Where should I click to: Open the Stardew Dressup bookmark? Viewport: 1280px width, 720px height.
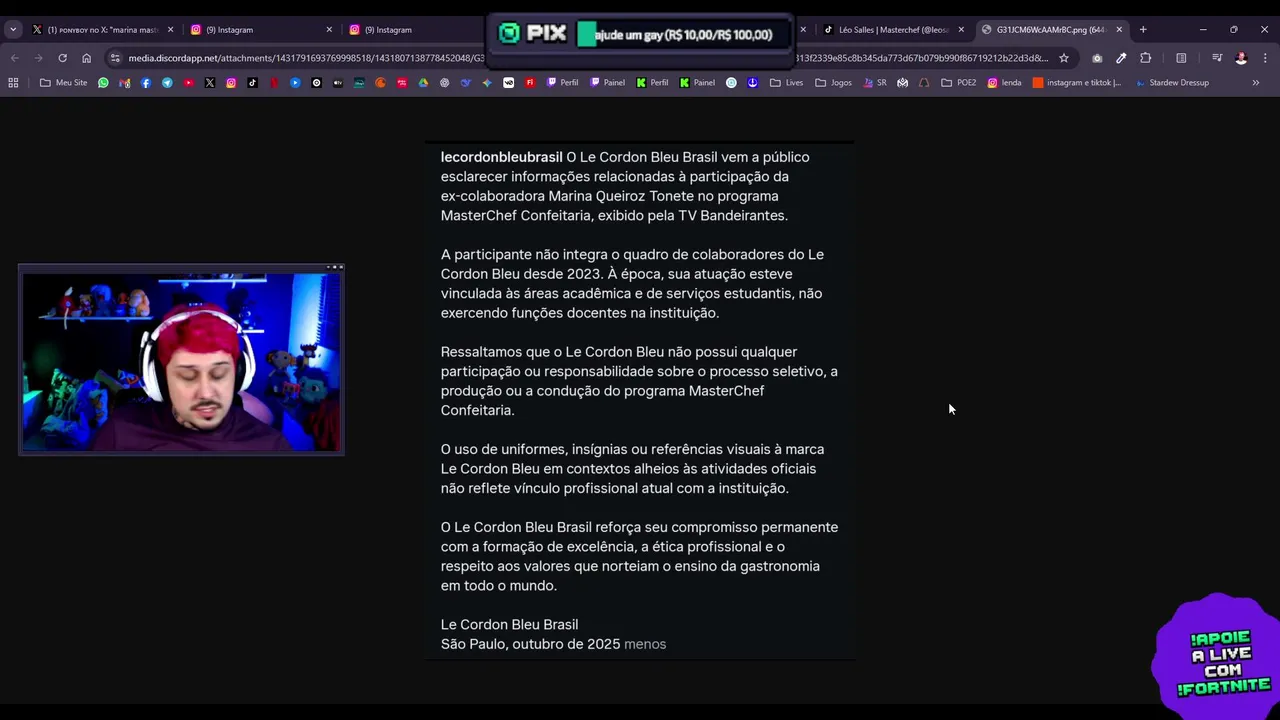click(x=1172, y=83)
